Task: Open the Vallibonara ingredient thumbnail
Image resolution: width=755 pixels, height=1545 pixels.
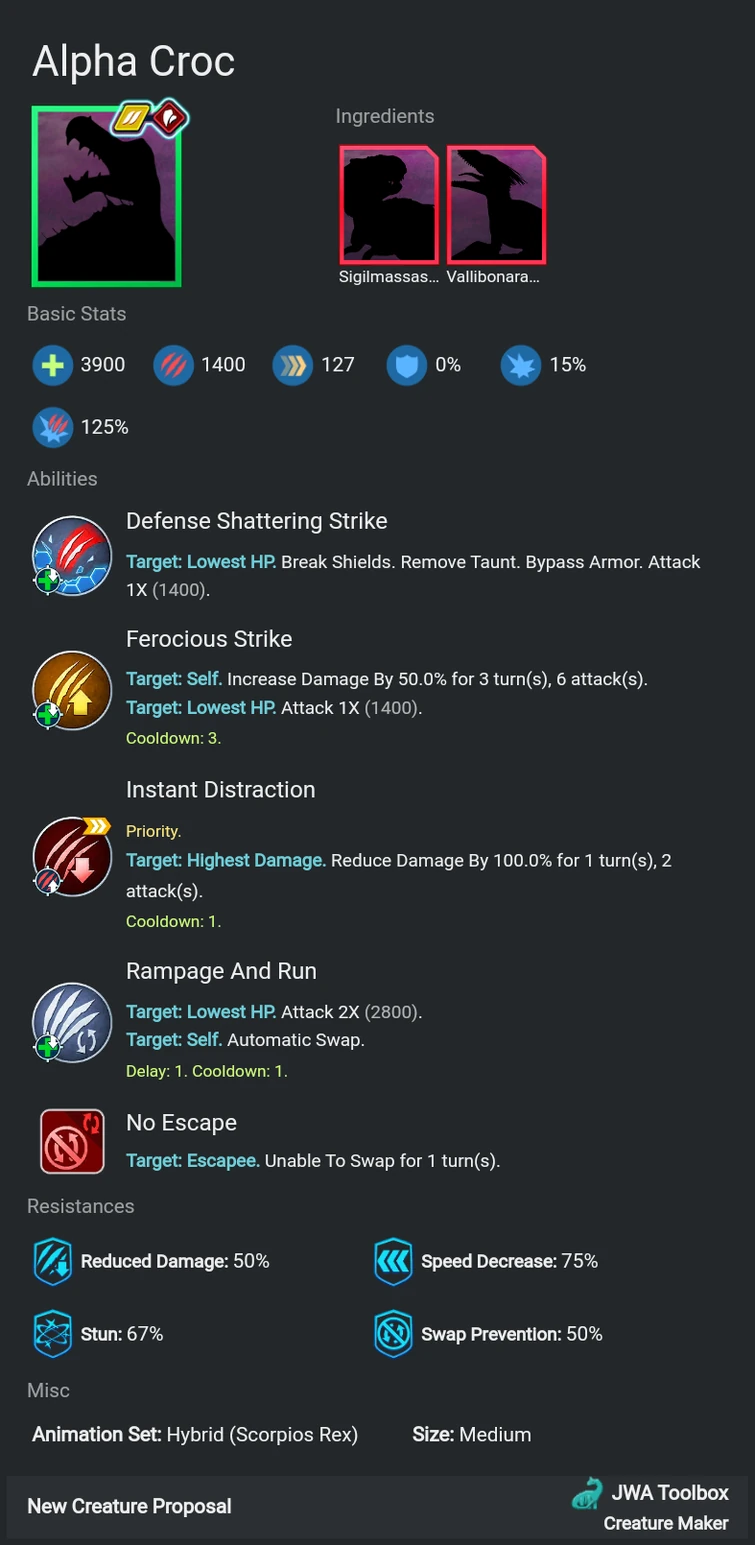Action: pyautogui.click(x=496, y=205)
